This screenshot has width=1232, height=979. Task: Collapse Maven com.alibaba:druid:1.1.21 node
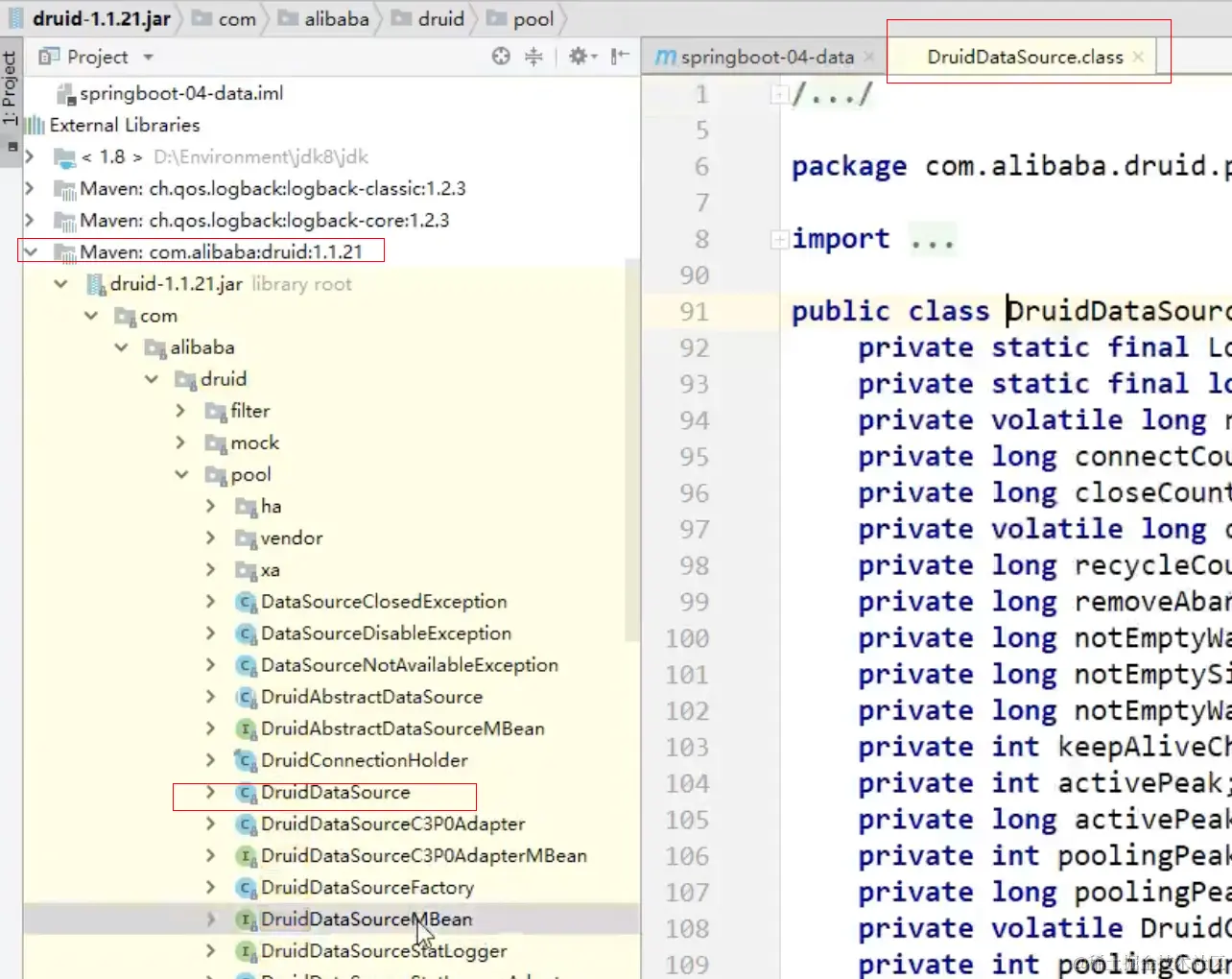coord(30,251)
